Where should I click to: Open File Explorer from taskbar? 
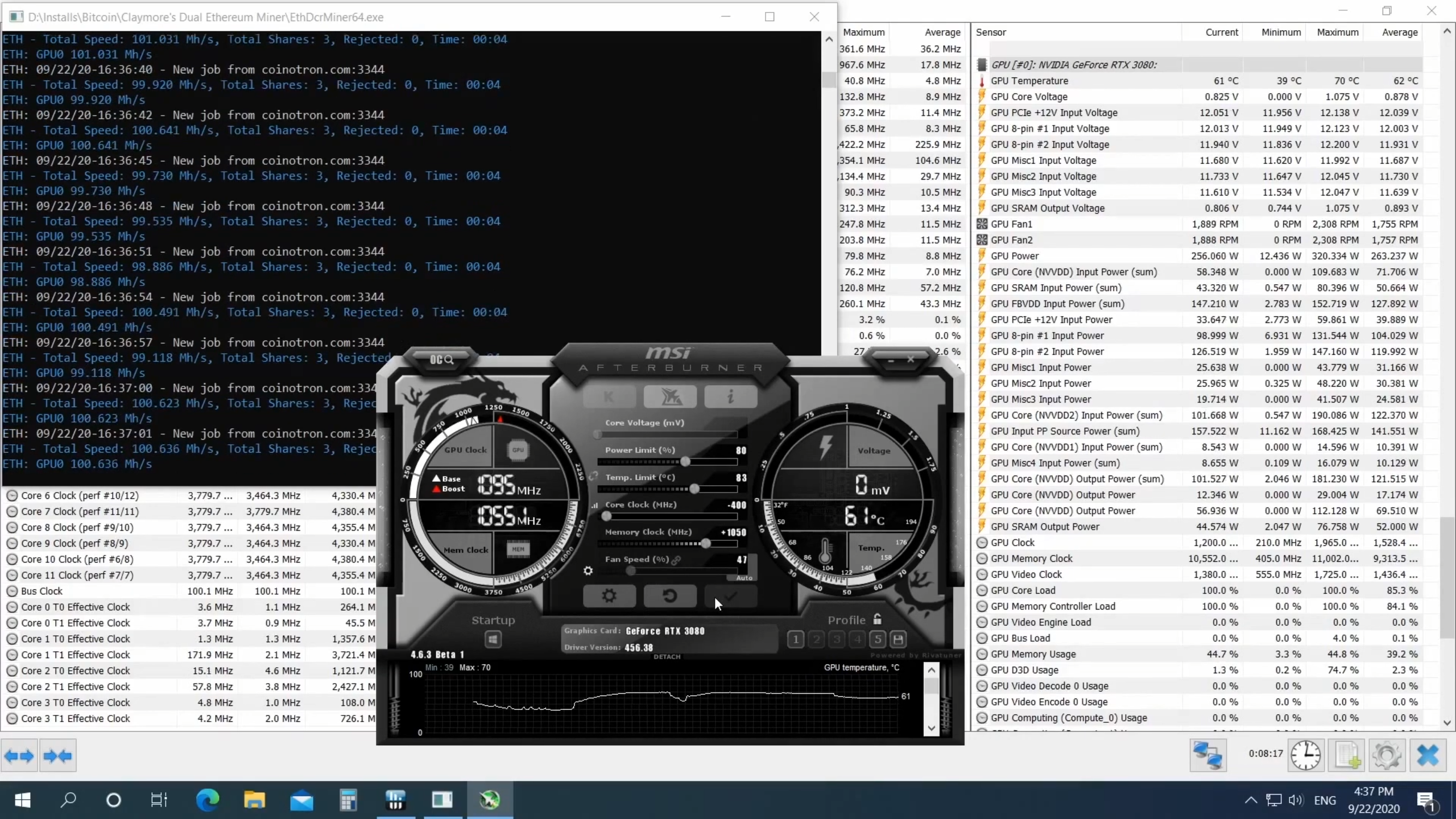point(254,800)
